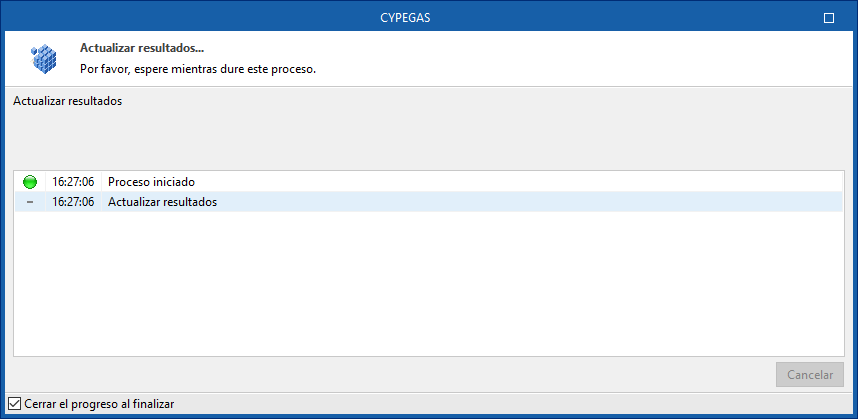Image resolution: width=858 pixels, height=419 pixels.
Task: Select the highlighted "Actualizar resultados" log row text
Action: 162,202
